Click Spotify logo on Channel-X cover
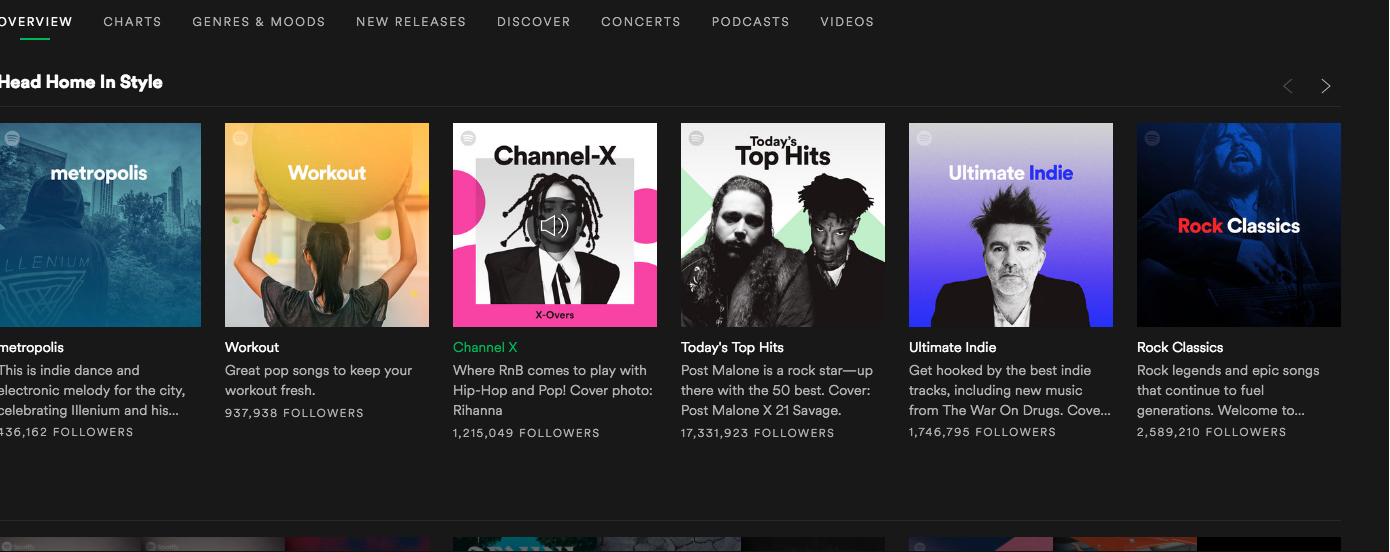The image size is (1390, 552). tap(469, 139)
